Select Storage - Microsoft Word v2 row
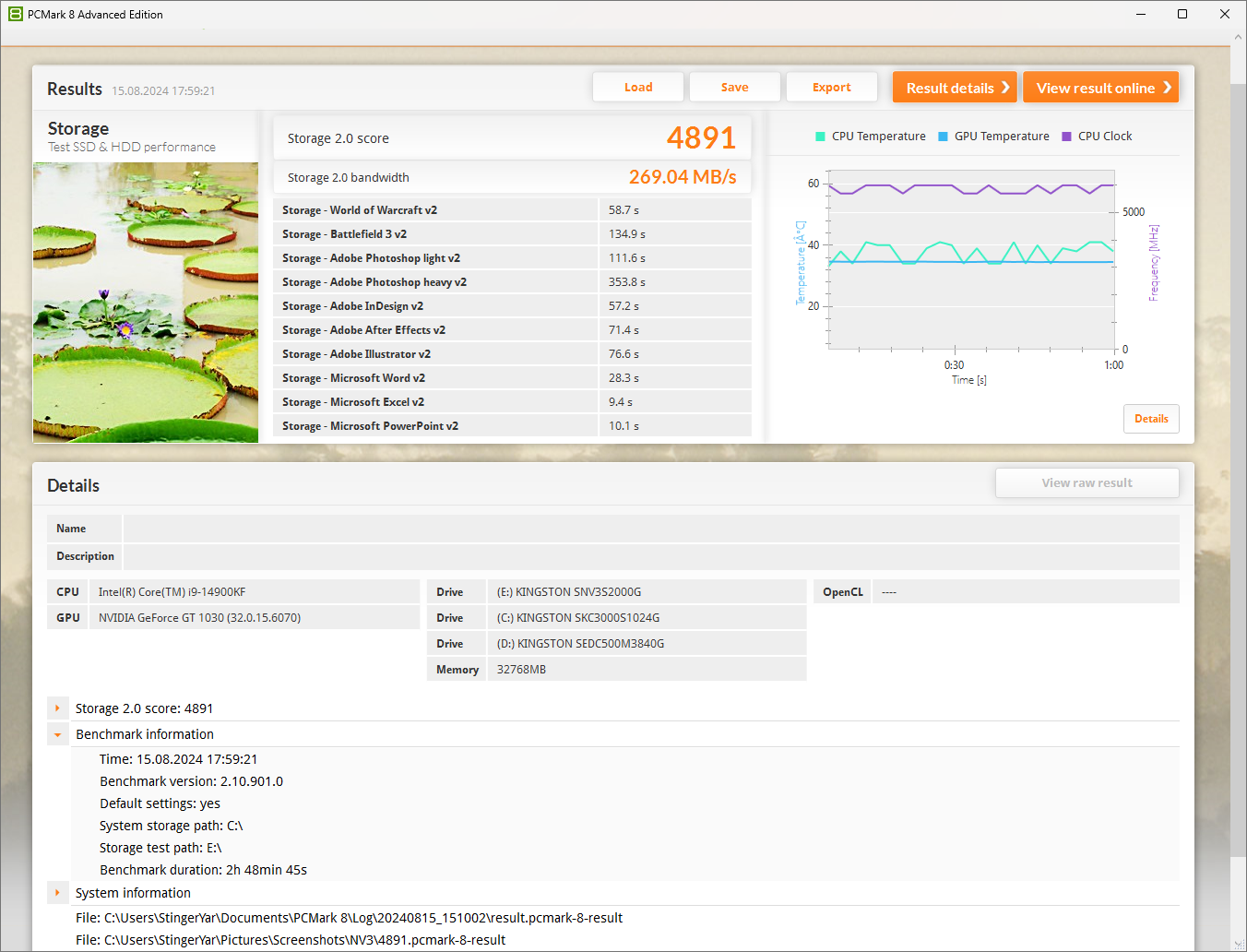 click(x=512, y=378)
